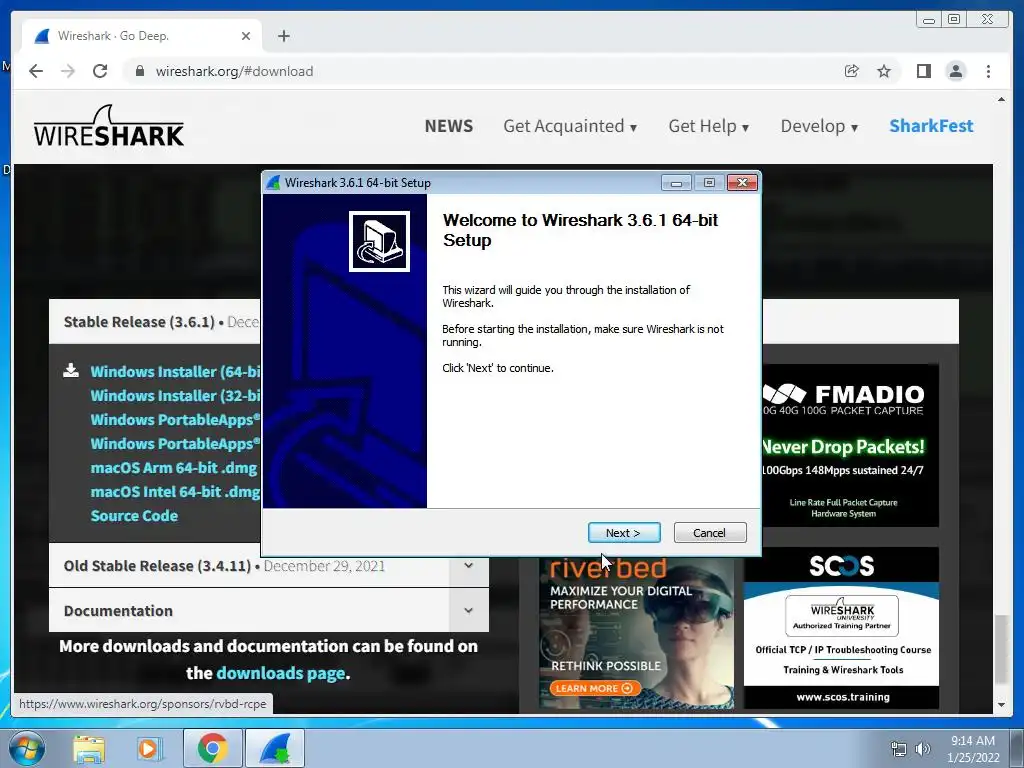This screenshot has height=768, width=1024.
Task: Click the Wireshark fin icon in setup title bar
Action: [274, 183]
